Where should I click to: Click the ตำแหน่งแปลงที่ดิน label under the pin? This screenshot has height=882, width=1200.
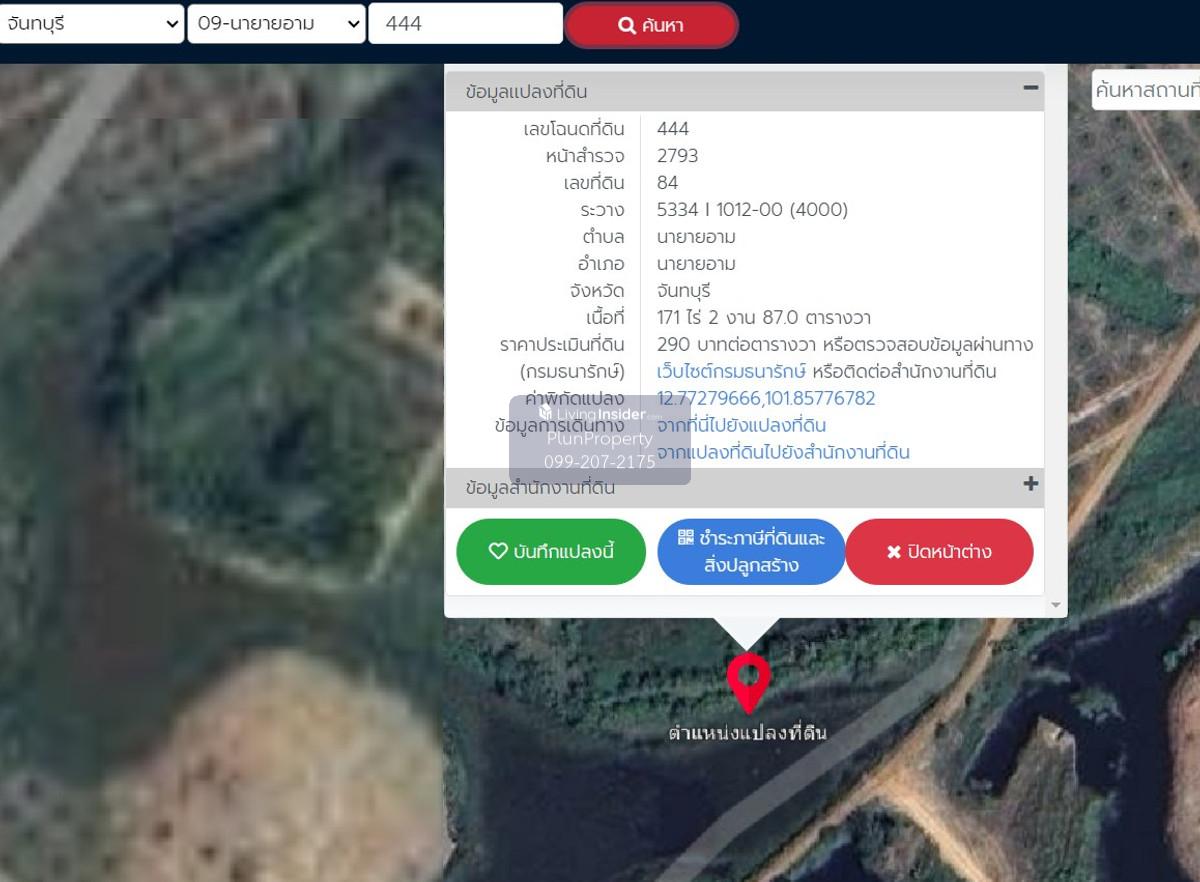click(x=748, y=734)
